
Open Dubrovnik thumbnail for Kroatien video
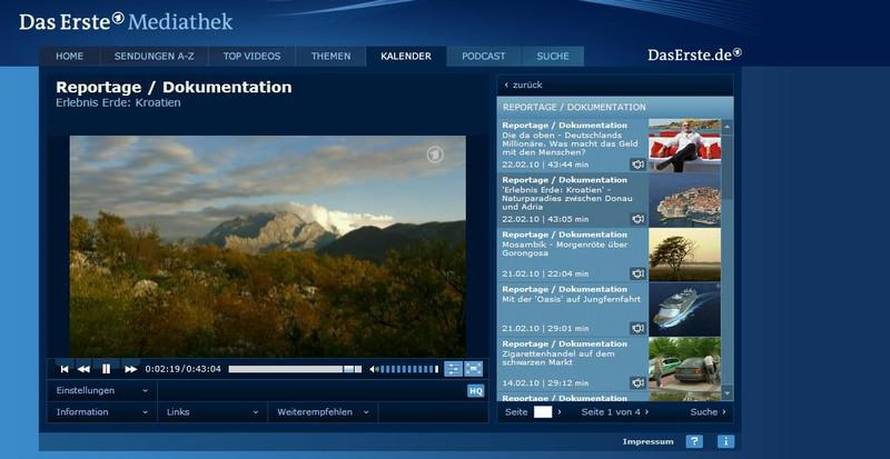[685, 200]
